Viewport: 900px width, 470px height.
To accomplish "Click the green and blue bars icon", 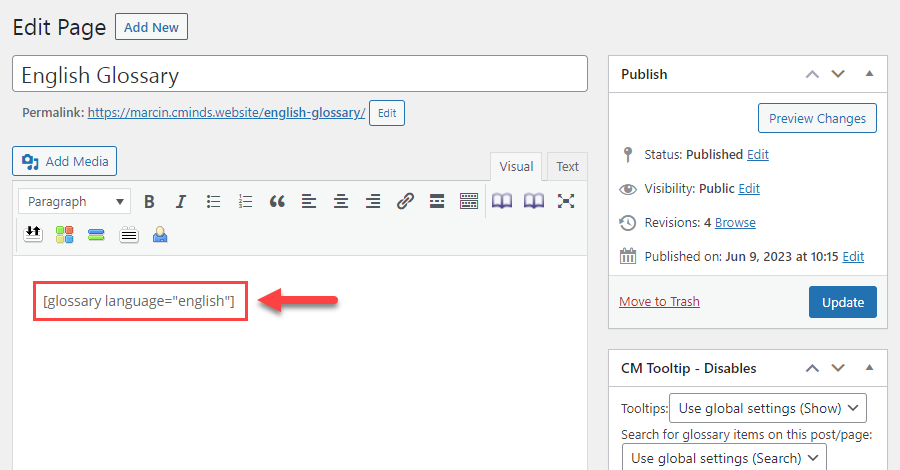I will pos(96,235).
